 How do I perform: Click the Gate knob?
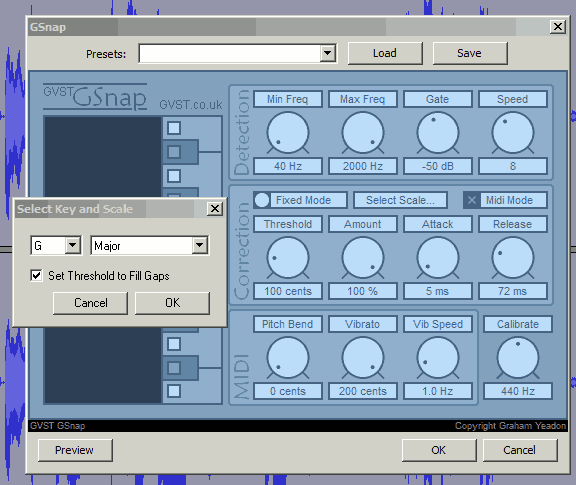point(438,133)
